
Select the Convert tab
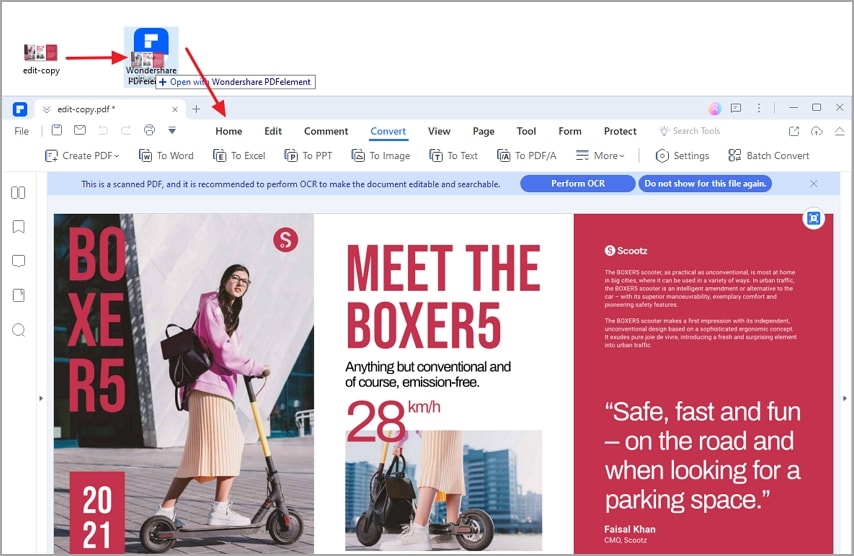[388, 131]
